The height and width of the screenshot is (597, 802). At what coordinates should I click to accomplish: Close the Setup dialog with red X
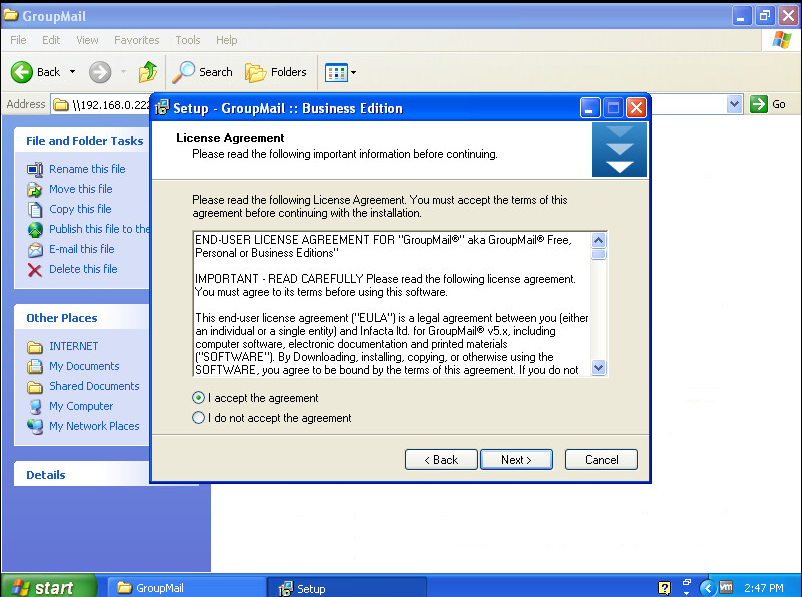point(636,108)
